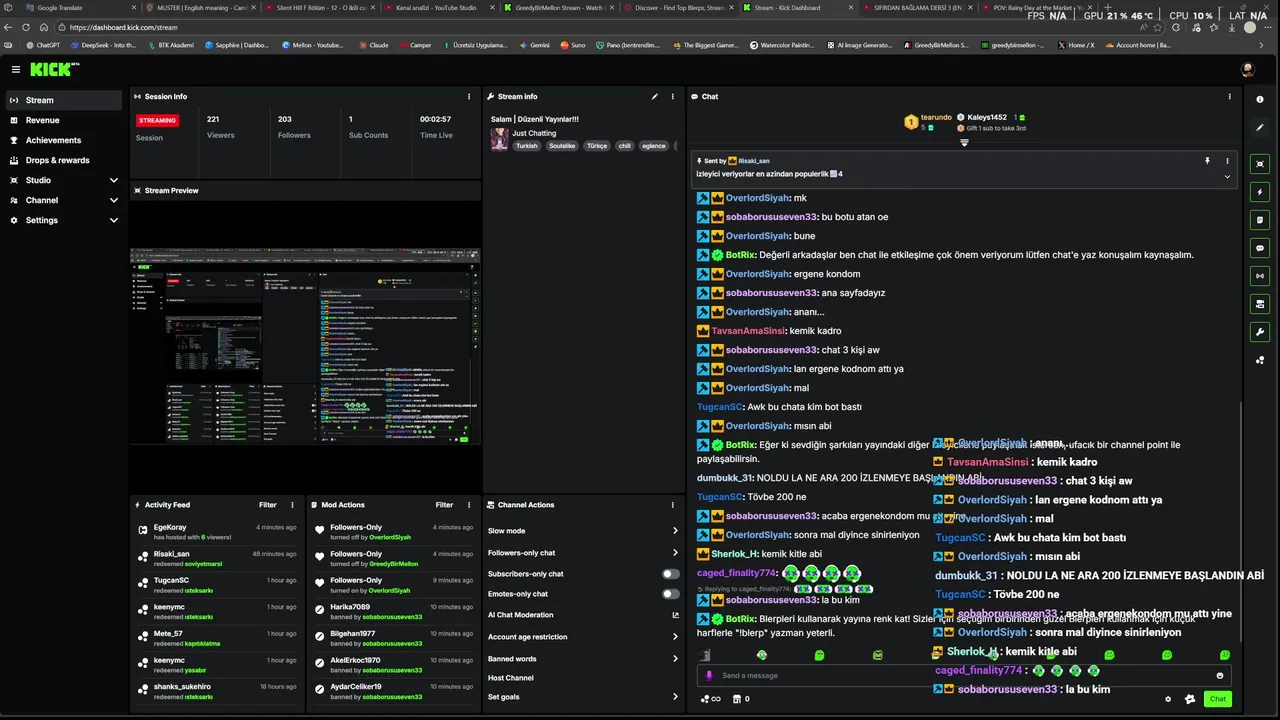
Task: Unpin the pinned chat message
Action: (x=1207, y=160)
